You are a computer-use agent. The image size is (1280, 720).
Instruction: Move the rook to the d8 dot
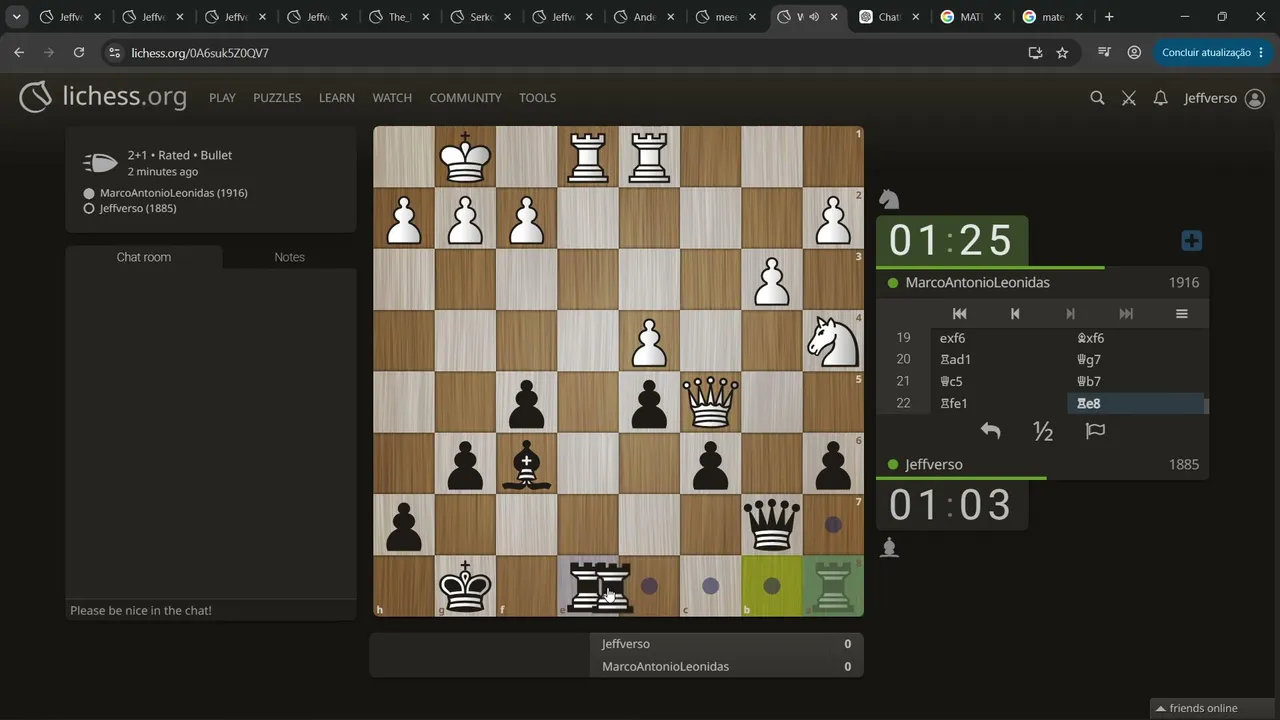pyautogui.click(x=649, y=586)
